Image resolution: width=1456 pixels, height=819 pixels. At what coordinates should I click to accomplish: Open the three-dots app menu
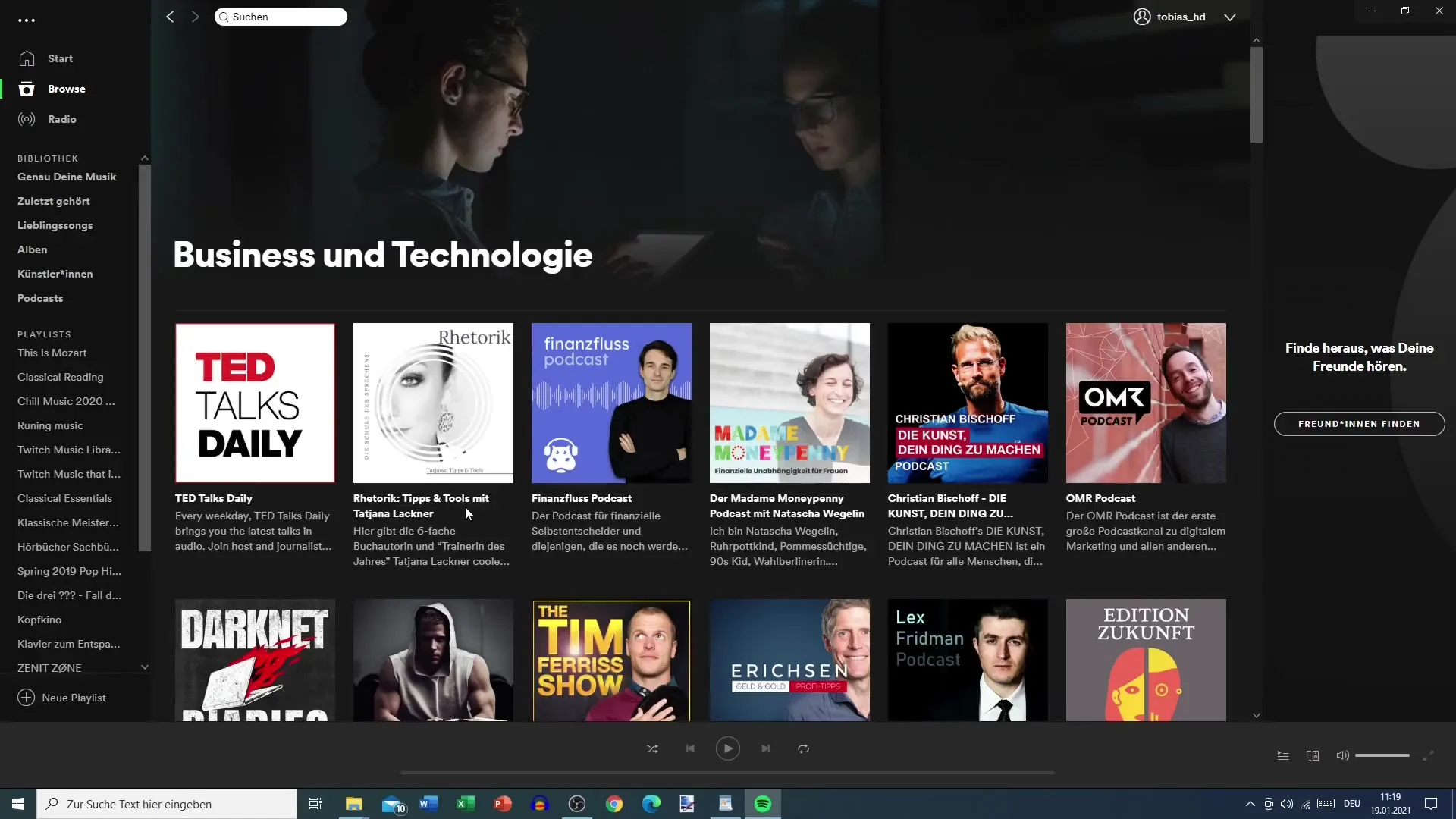pos(27,20)
